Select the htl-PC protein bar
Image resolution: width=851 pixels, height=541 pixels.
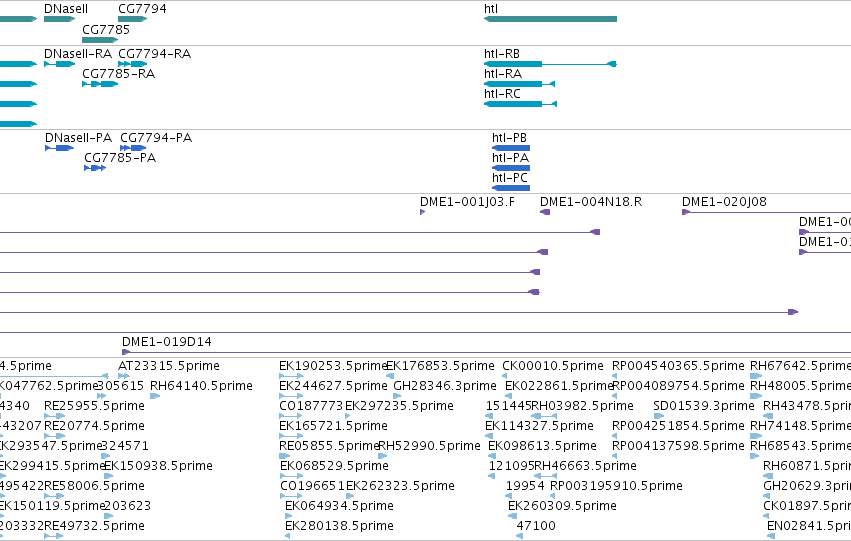pyautogui.click(x=511, y=188)
